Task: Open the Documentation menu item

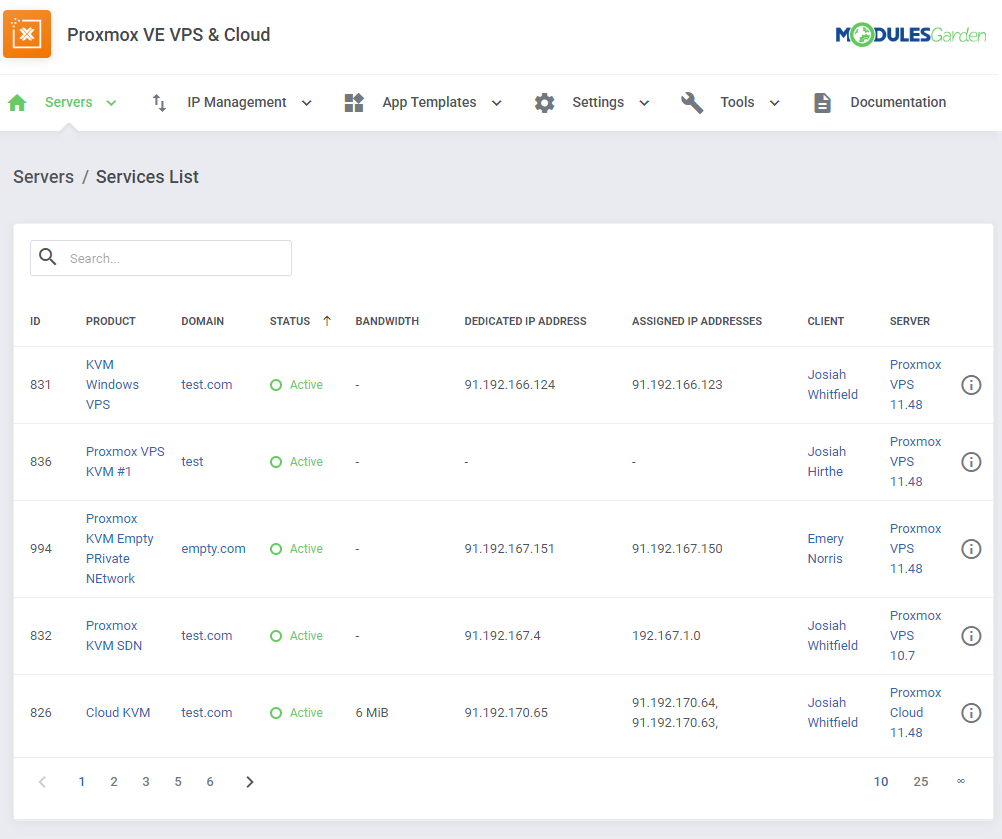Action: coord(898,102)
